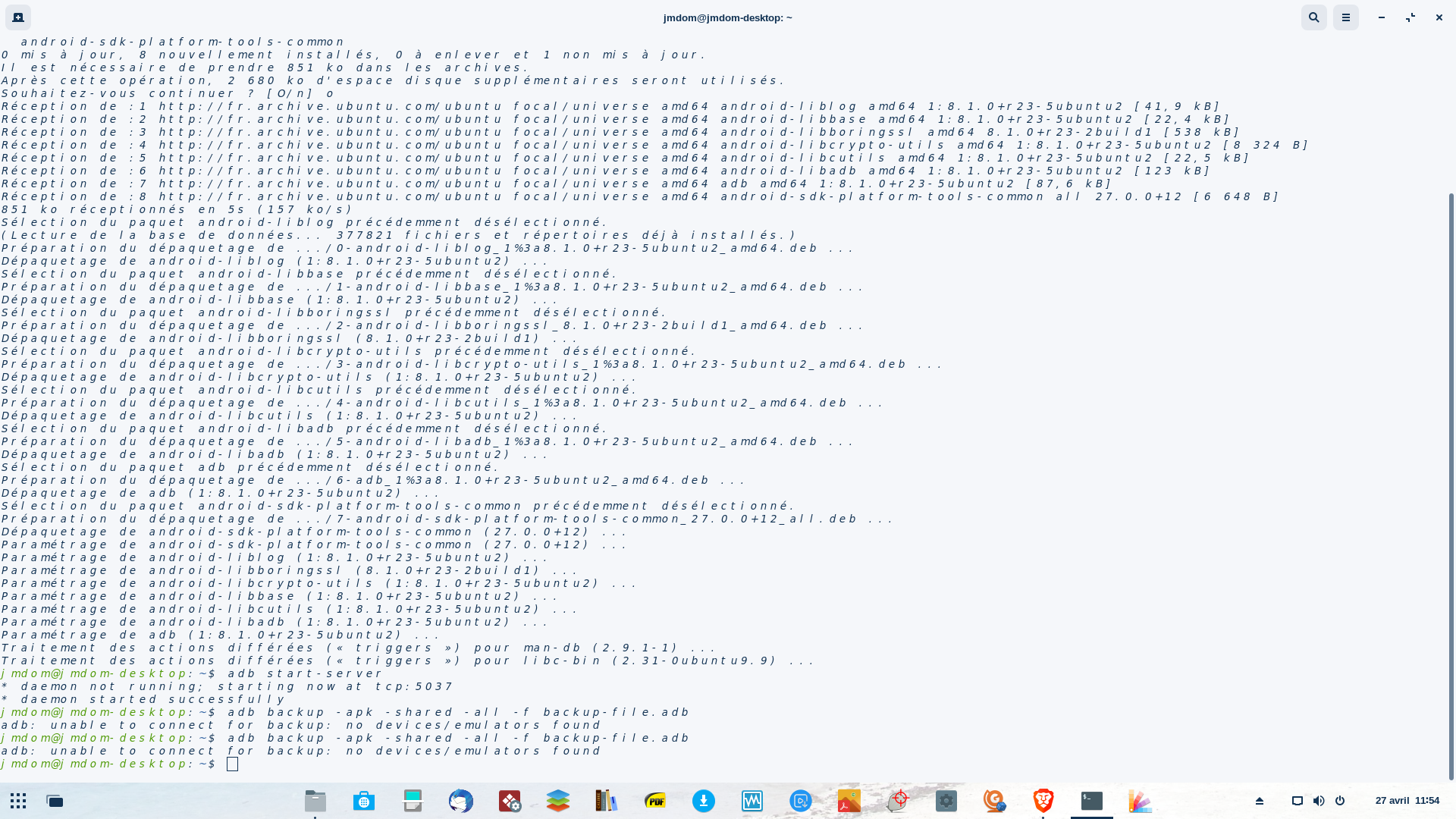Click the terminal vertical scrollbar
The height and width of the screenshot is (819, 1456).
[x=1451, y=485]
